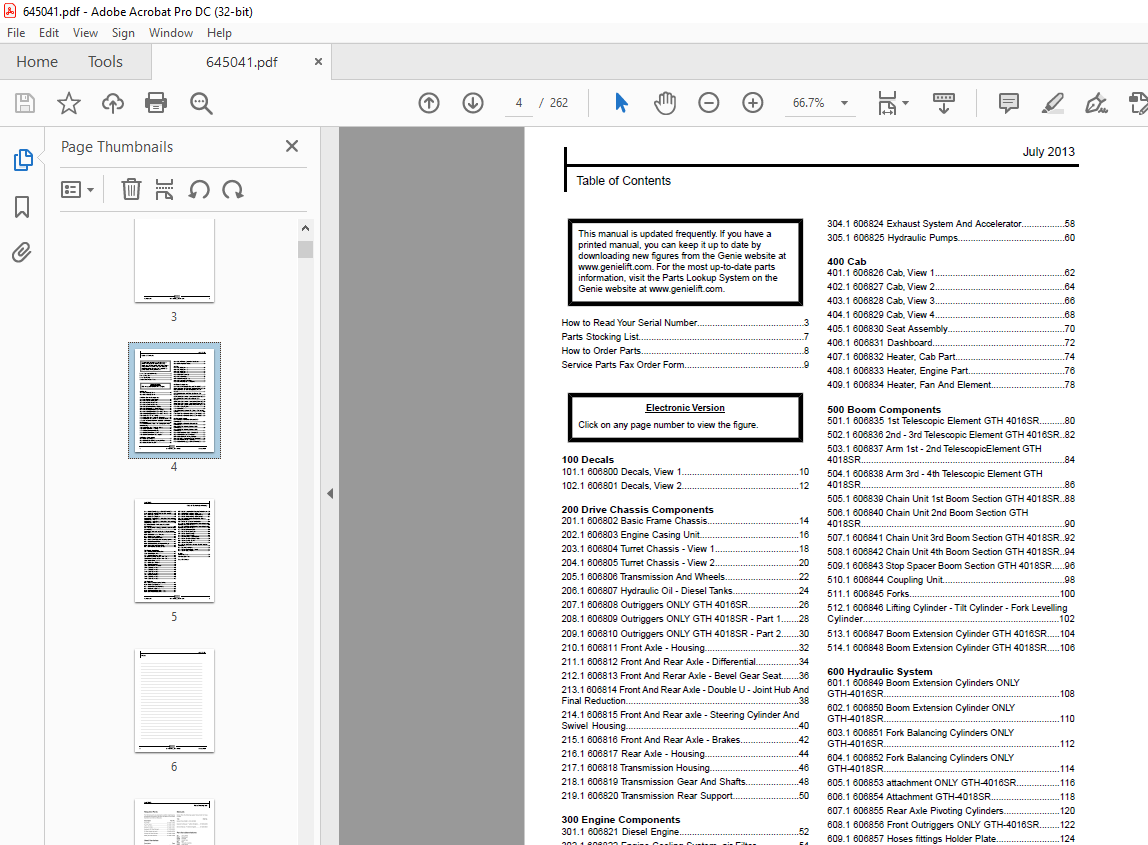The image size is (1148, 845).
Task: Select the page 3 thumbnail
Action: click(x=174, y=261)
